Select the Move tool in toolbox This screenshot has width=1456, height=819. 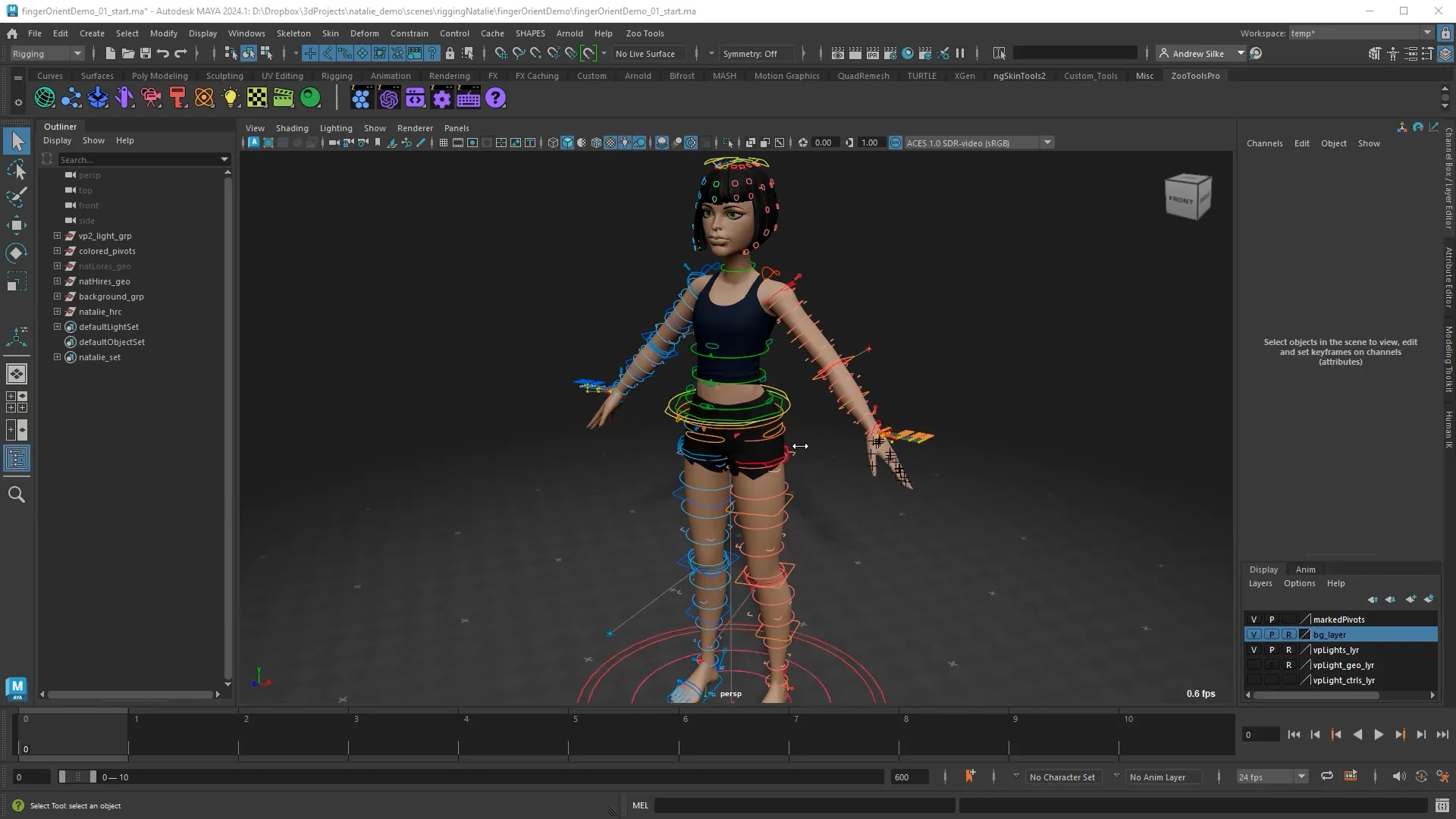(x=17, y=225)
